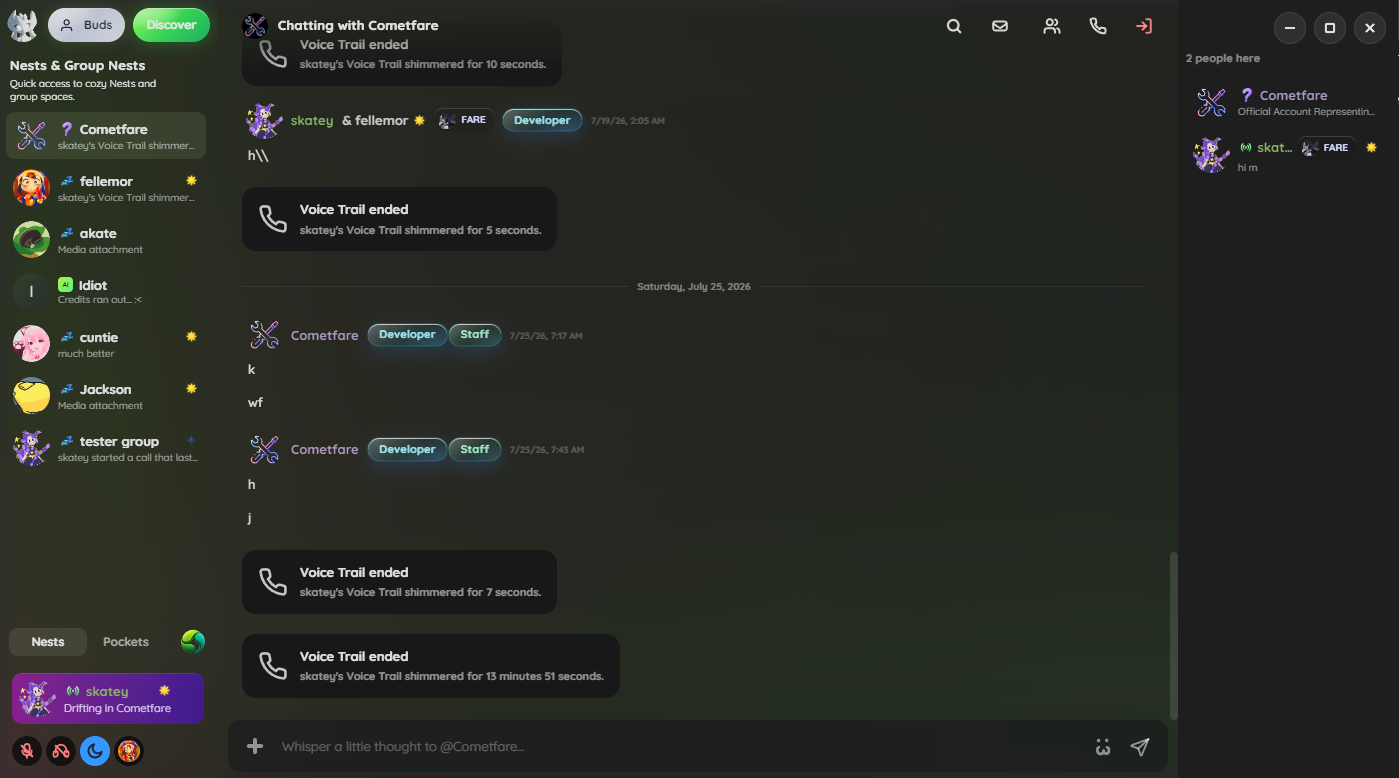The height and width of the screenshot is (778, 1399).
Task: Start a voice call with phone icon
Action: (1098, 27)
